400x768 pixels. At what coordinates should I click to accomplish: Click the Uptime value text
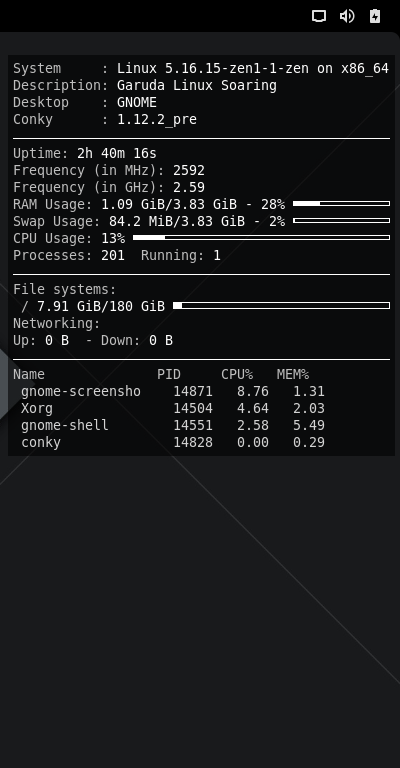coord(117,153)
